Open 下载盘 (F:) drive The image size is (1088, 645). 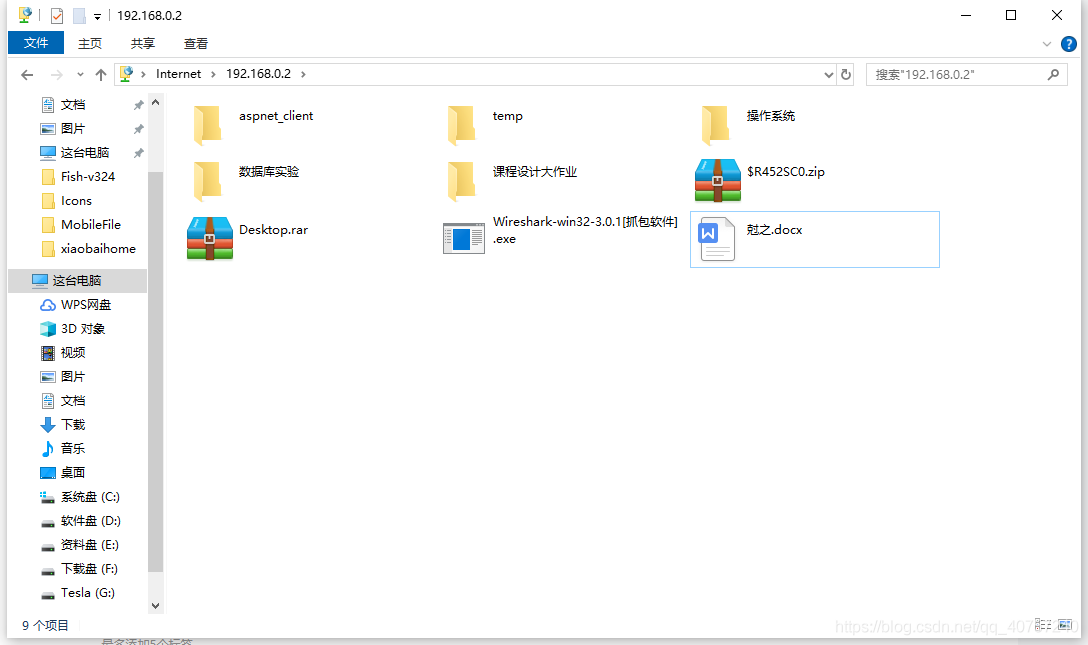coord(79,569)
